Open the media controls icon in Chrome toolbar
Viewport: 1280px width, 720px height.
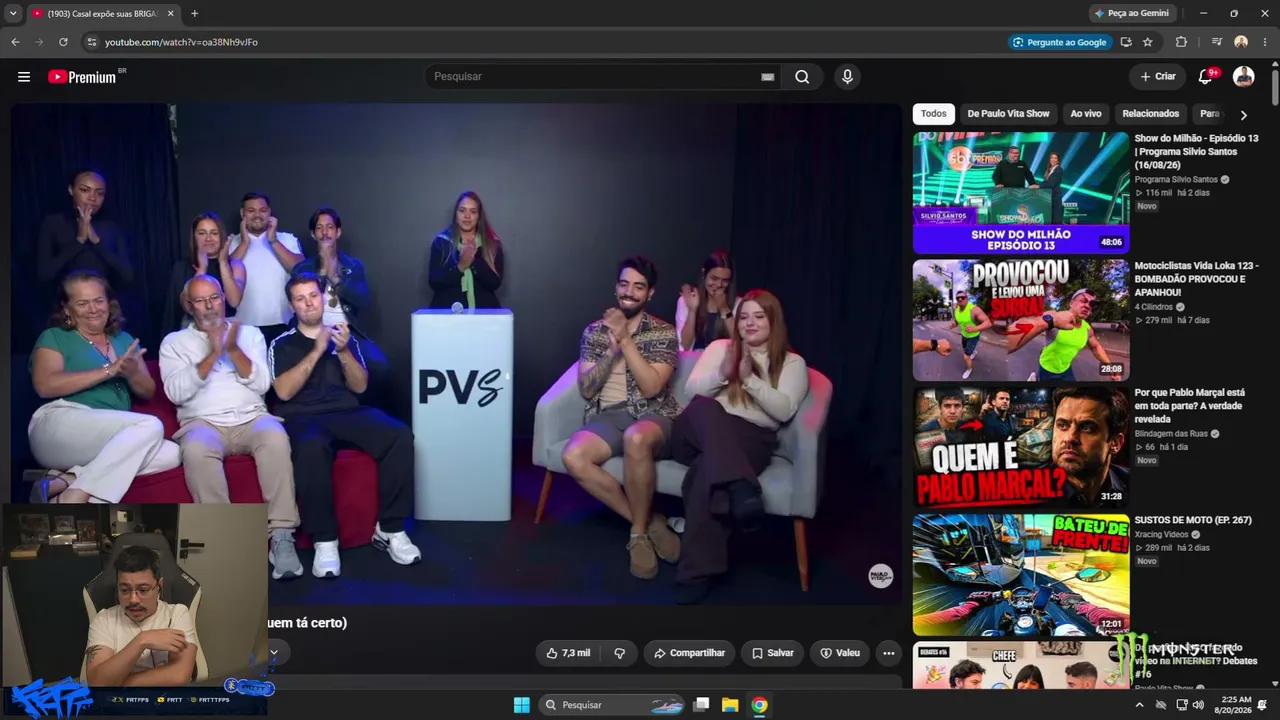[x=1217, y=42]
